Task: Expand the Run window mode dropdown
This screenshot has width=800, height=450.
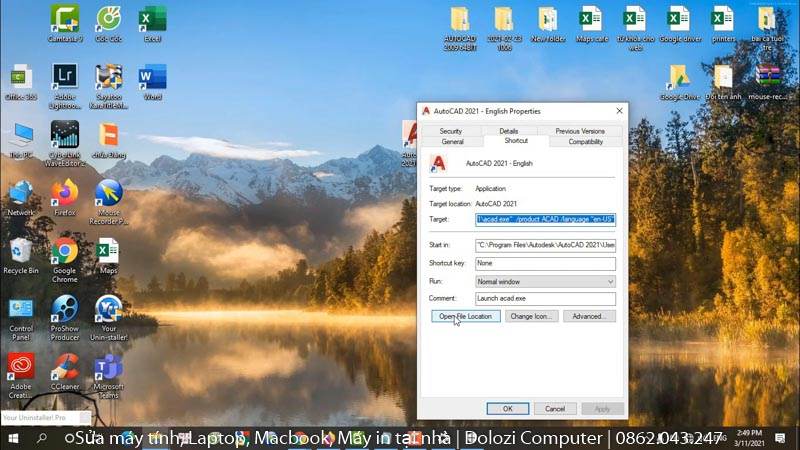Action: pyautogui.click(x=545, y=282)
